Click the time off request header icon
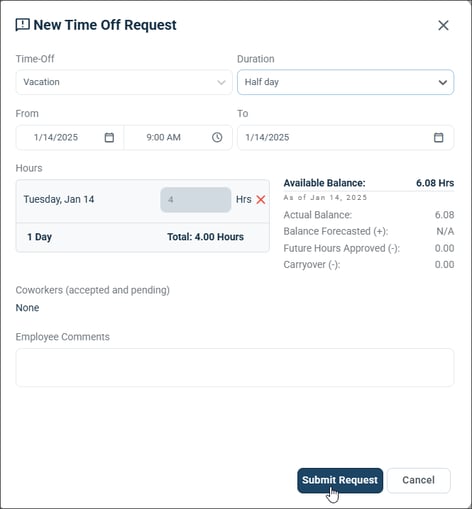 click(x=23, y=25)
